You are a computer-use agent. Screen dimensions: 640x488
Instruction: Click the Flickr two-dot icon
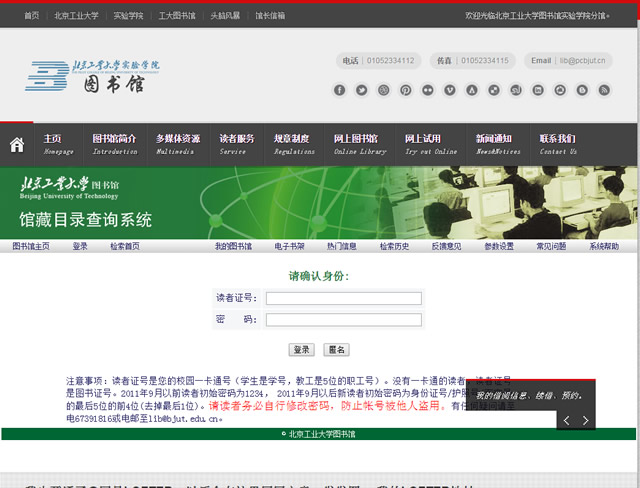click(x=428, y=90)
